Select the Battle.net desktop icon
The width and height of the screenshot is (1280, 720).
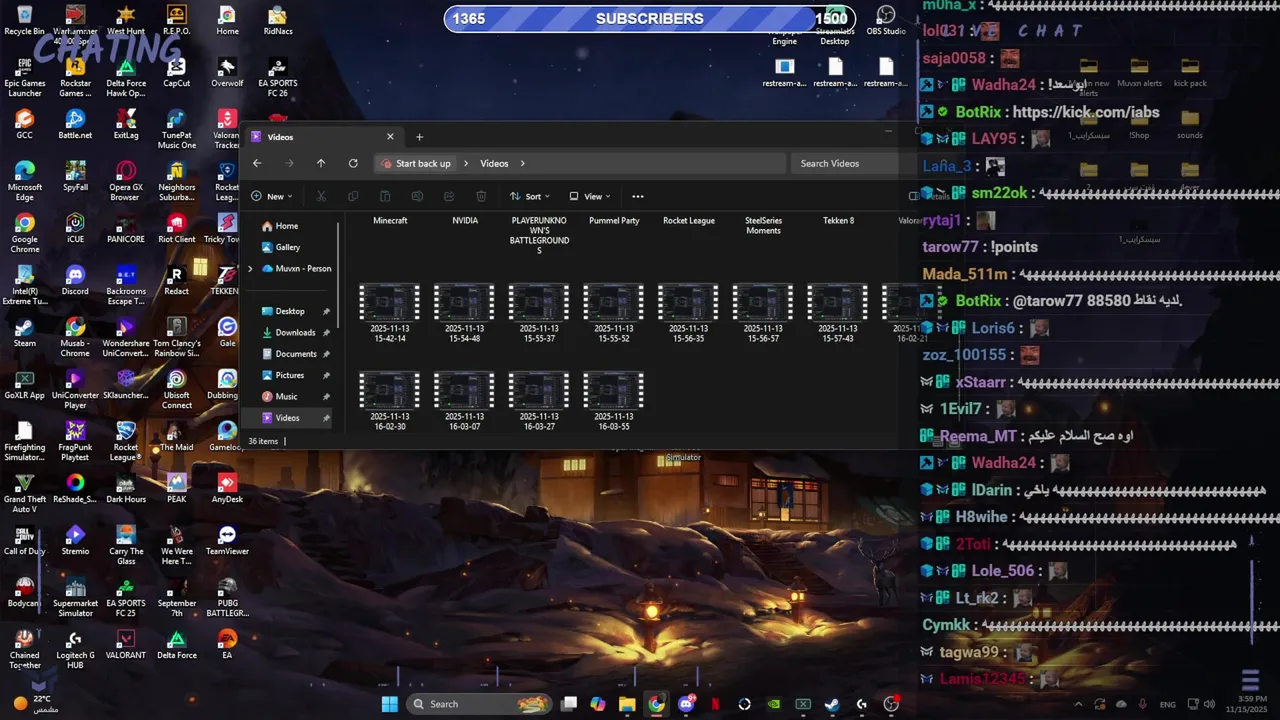pyautogui.click(x=75, y=123)
